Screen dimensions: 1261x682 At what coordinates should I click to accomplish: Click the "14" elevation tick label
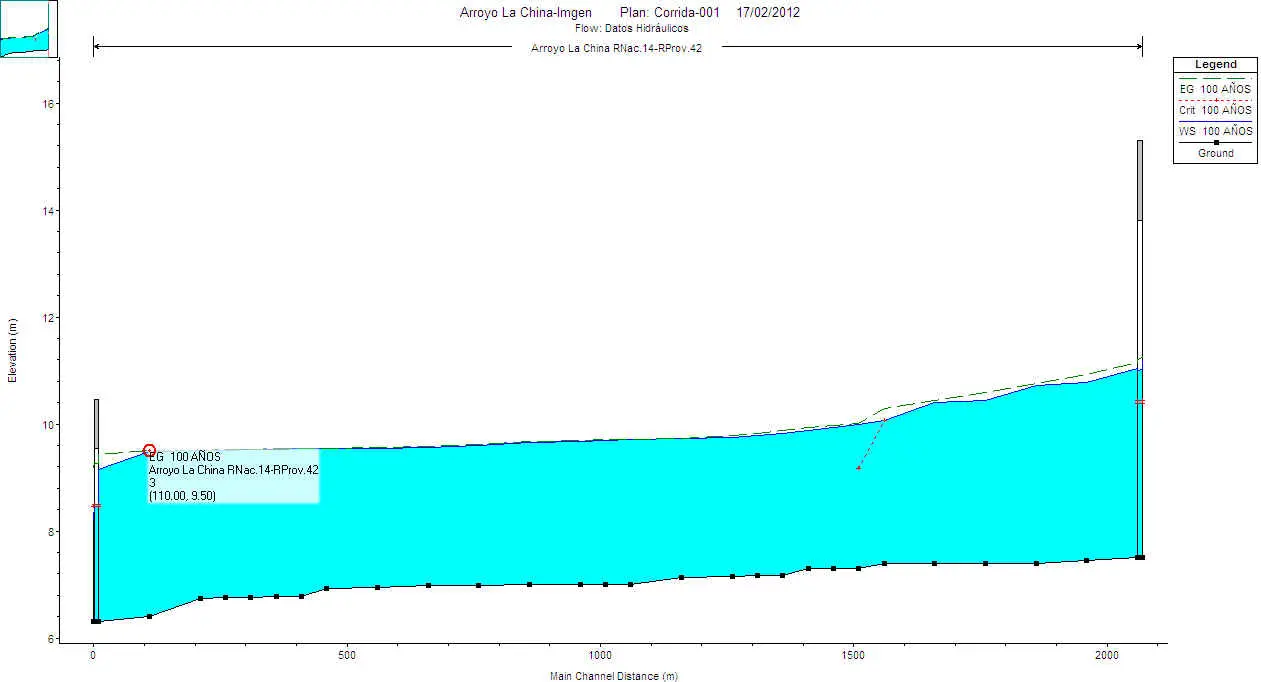[x=48, y=211]
